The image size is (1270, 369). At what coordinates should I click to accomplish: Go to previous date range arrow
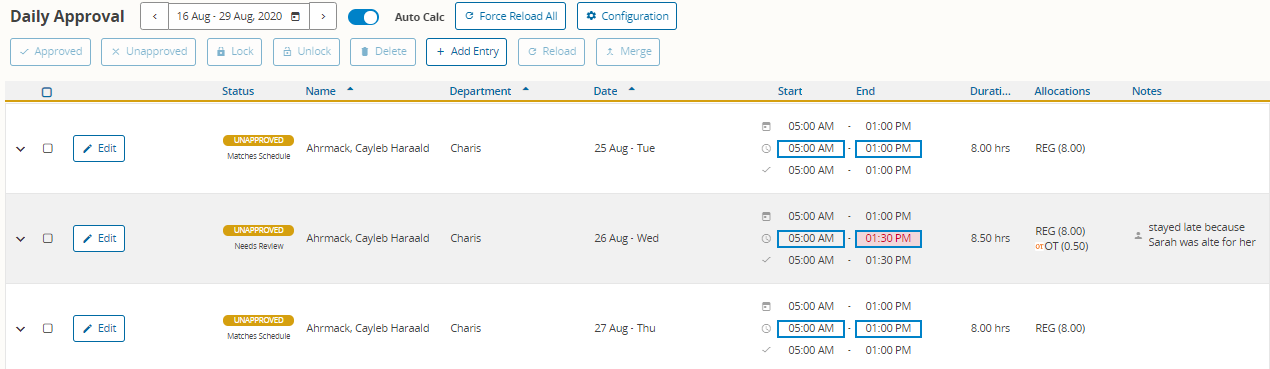tap(154, 17)
